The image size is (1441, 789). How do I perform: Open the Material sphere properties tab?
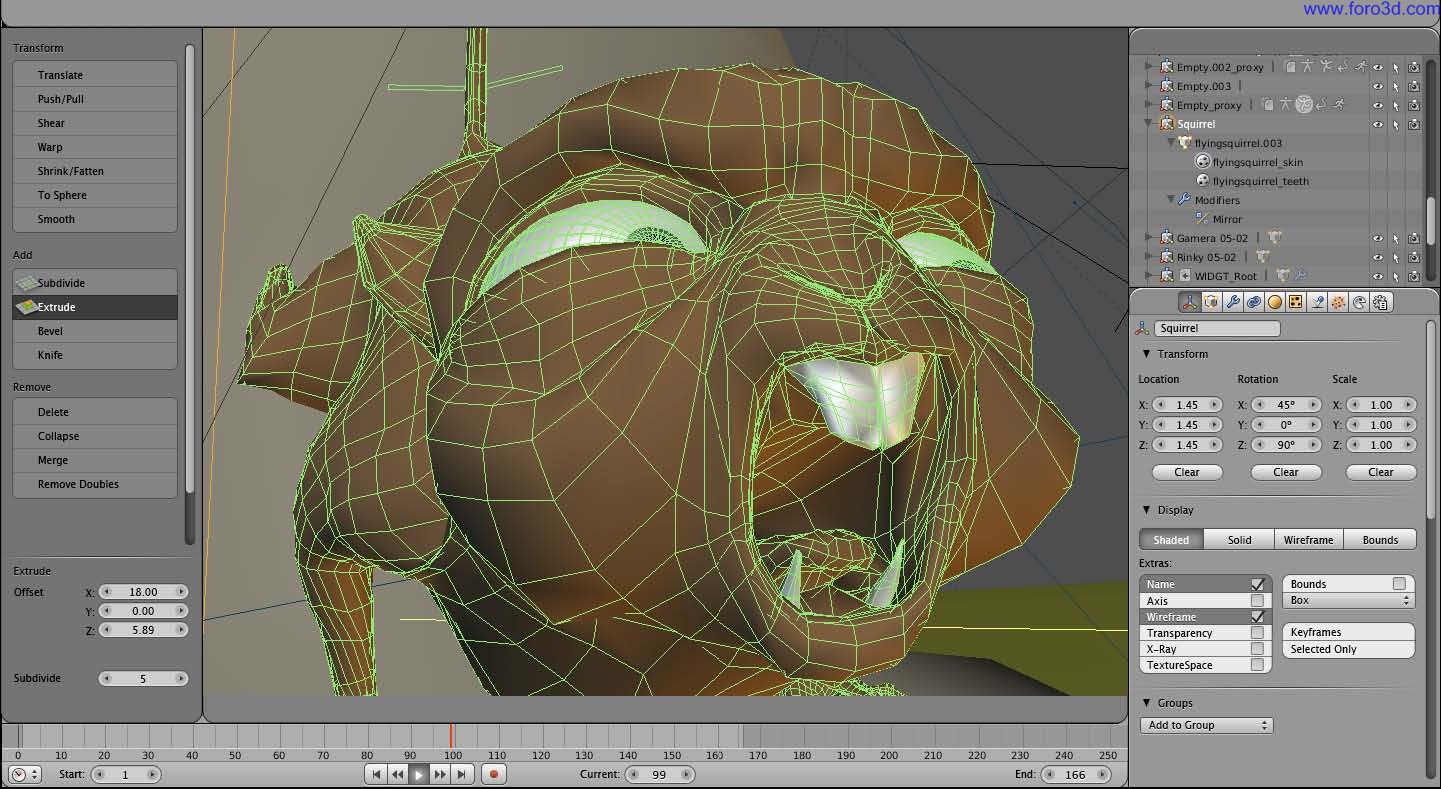click(x=1275, y=302)
